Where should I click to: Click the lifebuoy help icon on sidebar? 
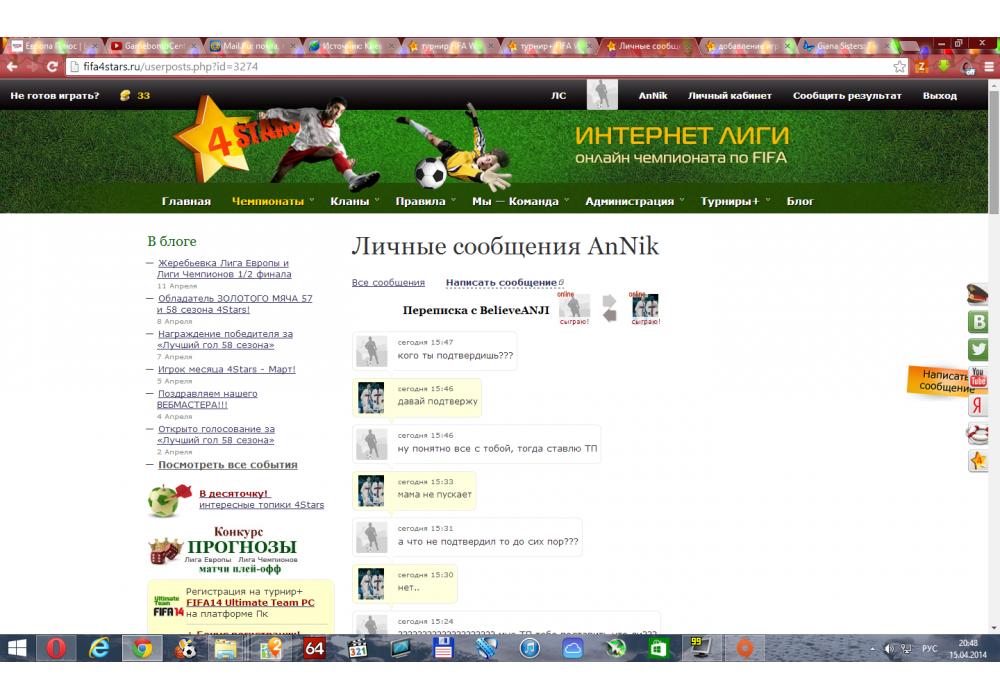tap(978, 433)
